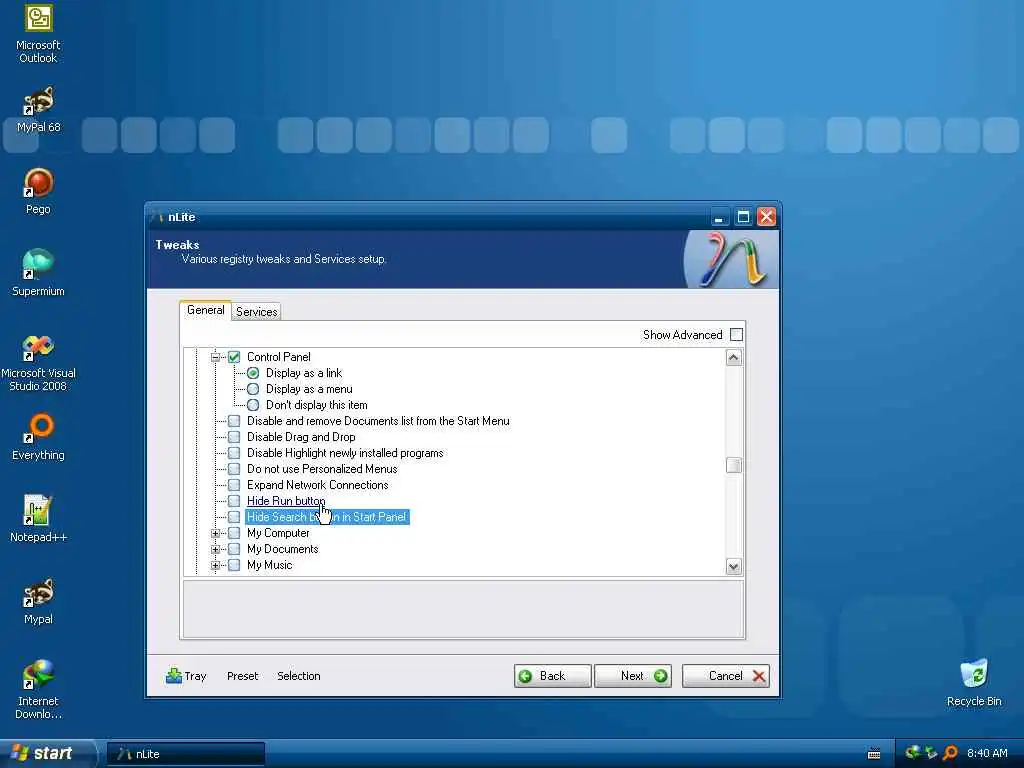Enable the Show Advanced checkbox
Viewport: 1024px width, 768px height.
(737, 334)
